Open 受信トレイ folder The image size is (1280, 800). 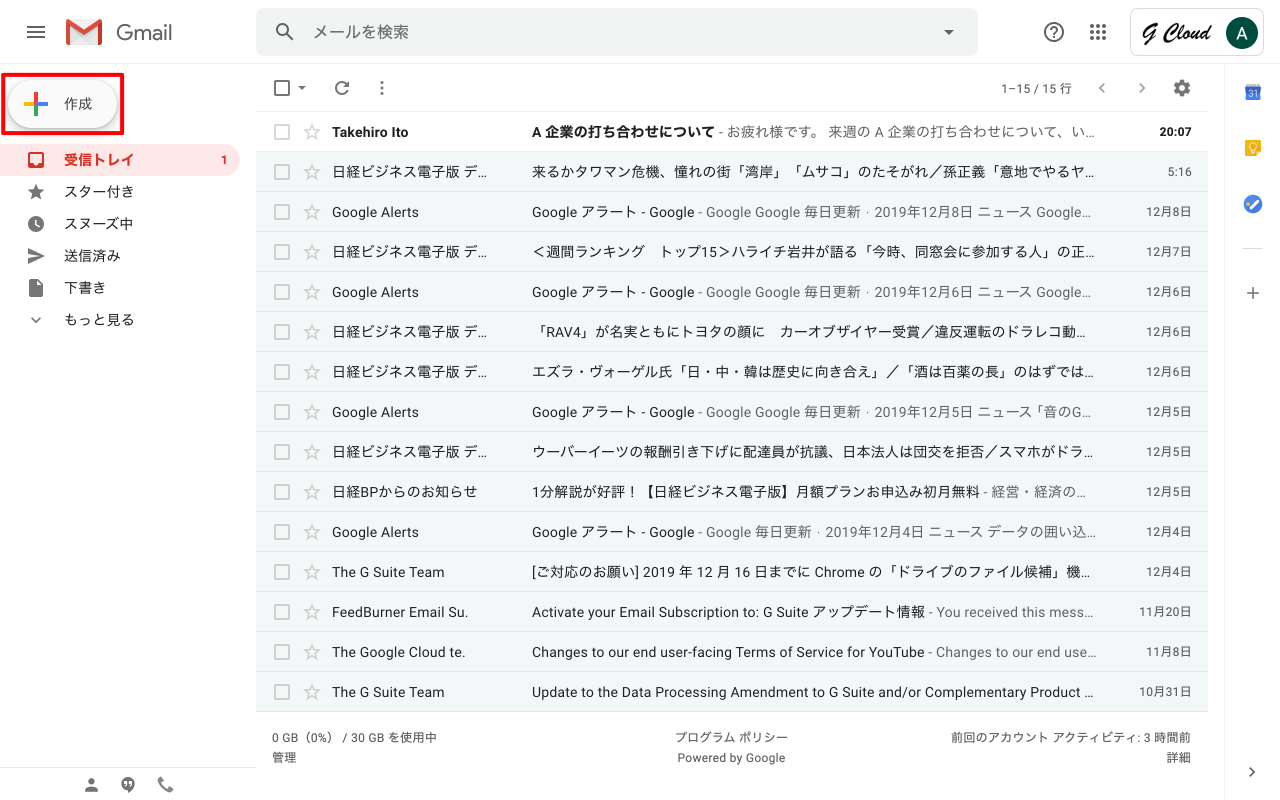coord(120,160)
